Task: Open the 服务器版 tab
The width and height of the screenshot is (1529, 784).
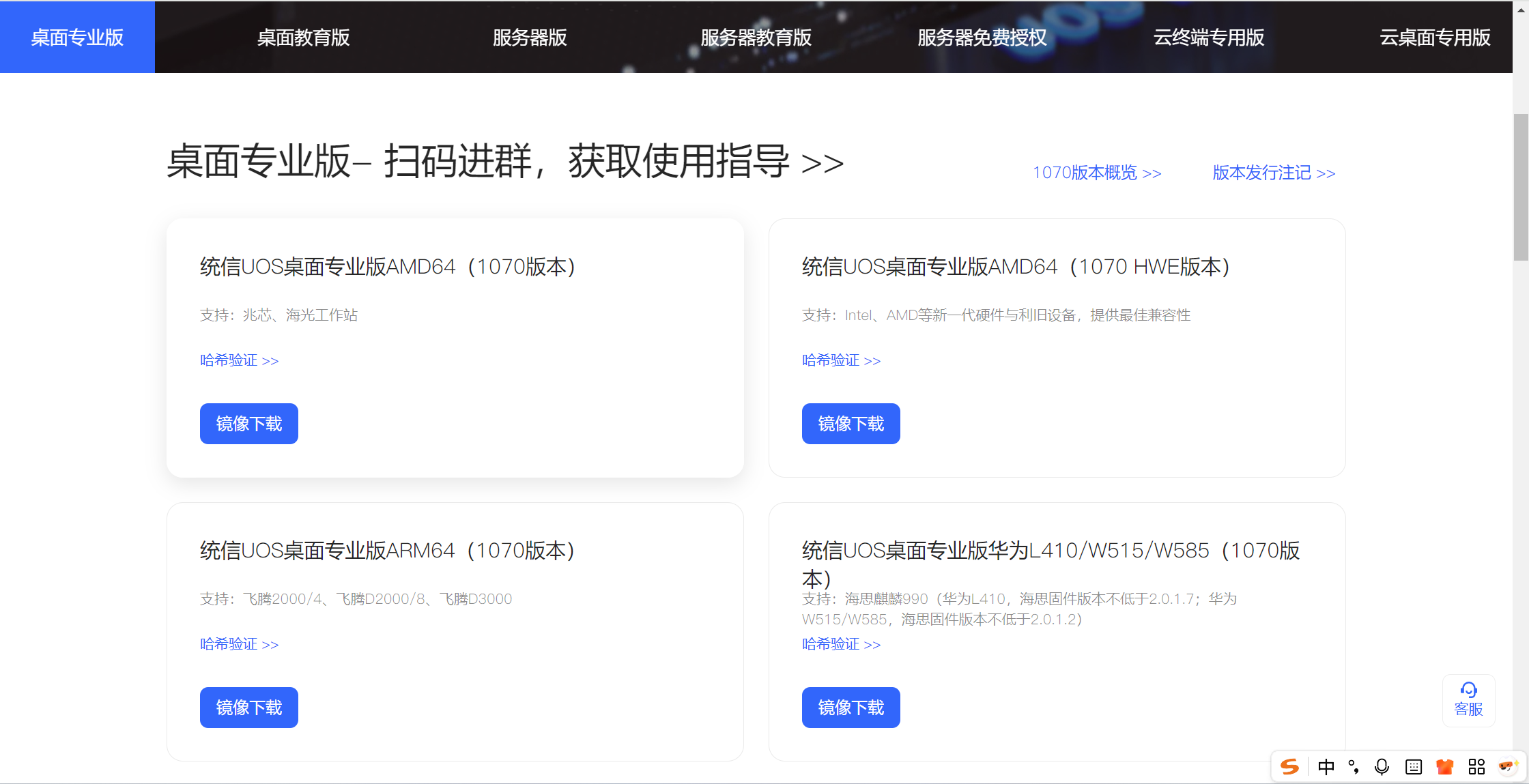Action: (530, 37)
